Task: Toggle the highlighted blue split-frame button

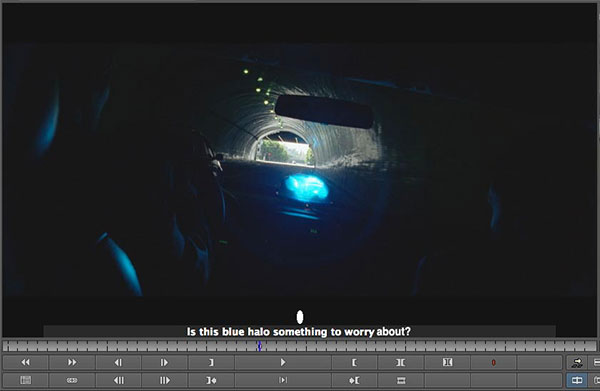Action: tap(577, 380)
